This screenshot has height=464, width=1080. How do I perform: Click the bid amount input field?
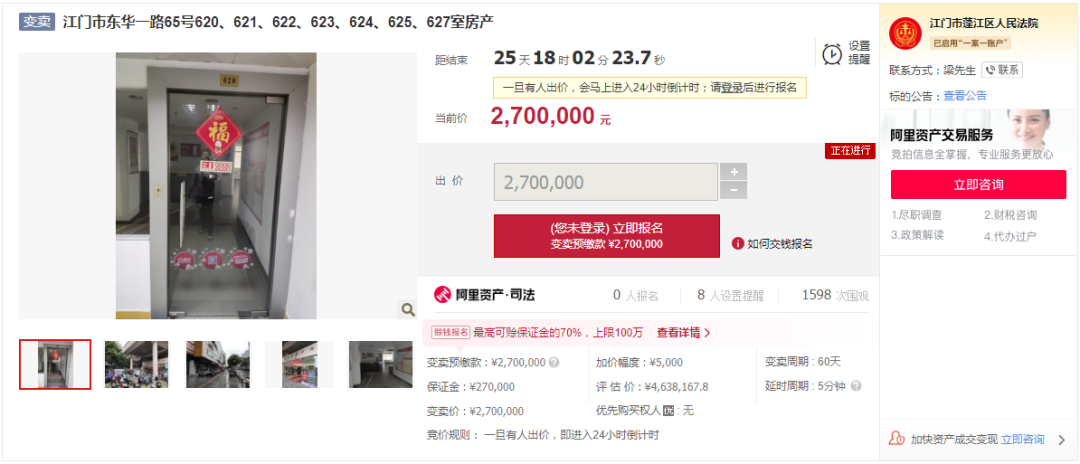(606, 182)
